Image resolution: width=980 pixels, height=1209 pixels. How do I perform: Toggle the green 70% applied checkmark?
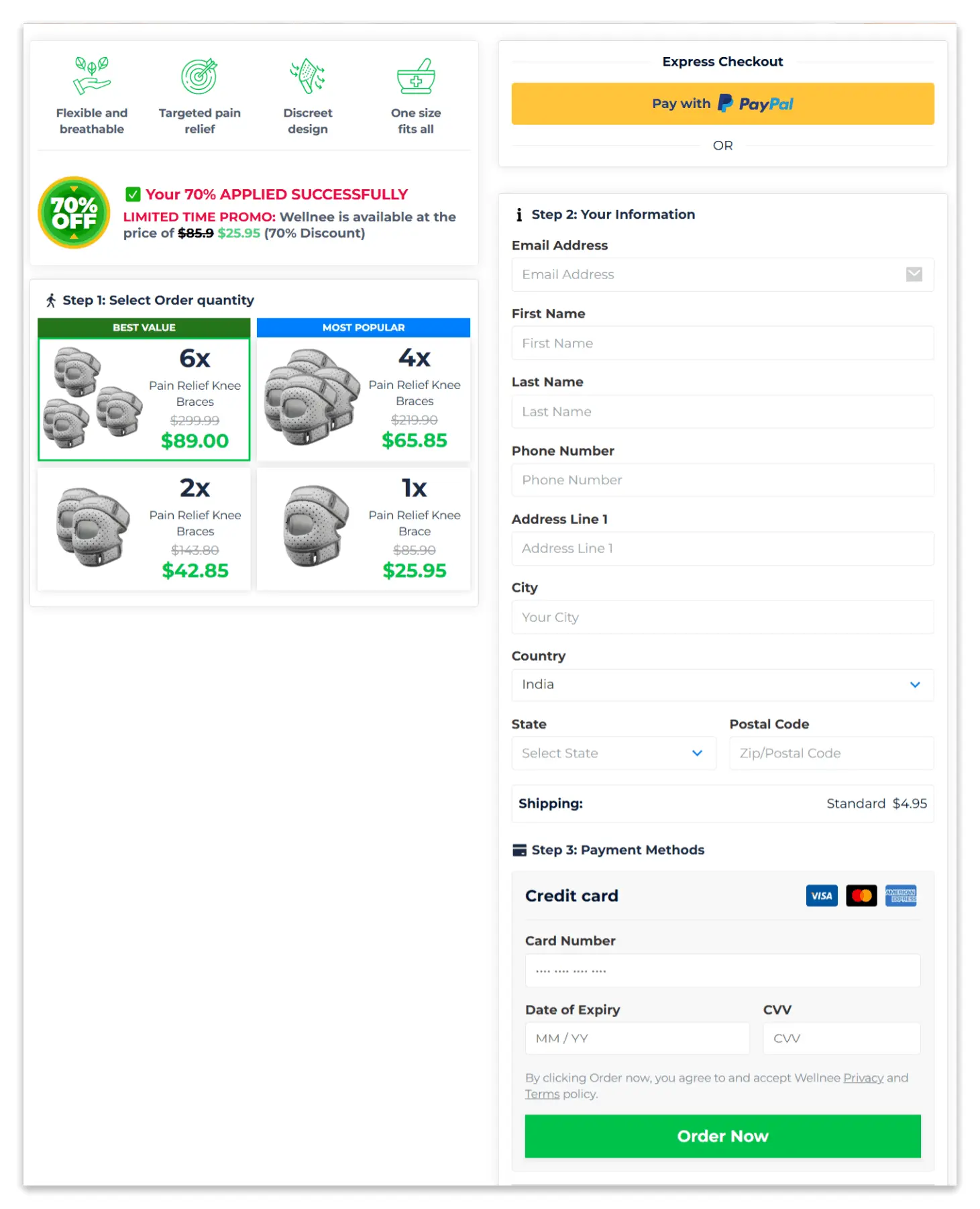[x=133, y=195]
